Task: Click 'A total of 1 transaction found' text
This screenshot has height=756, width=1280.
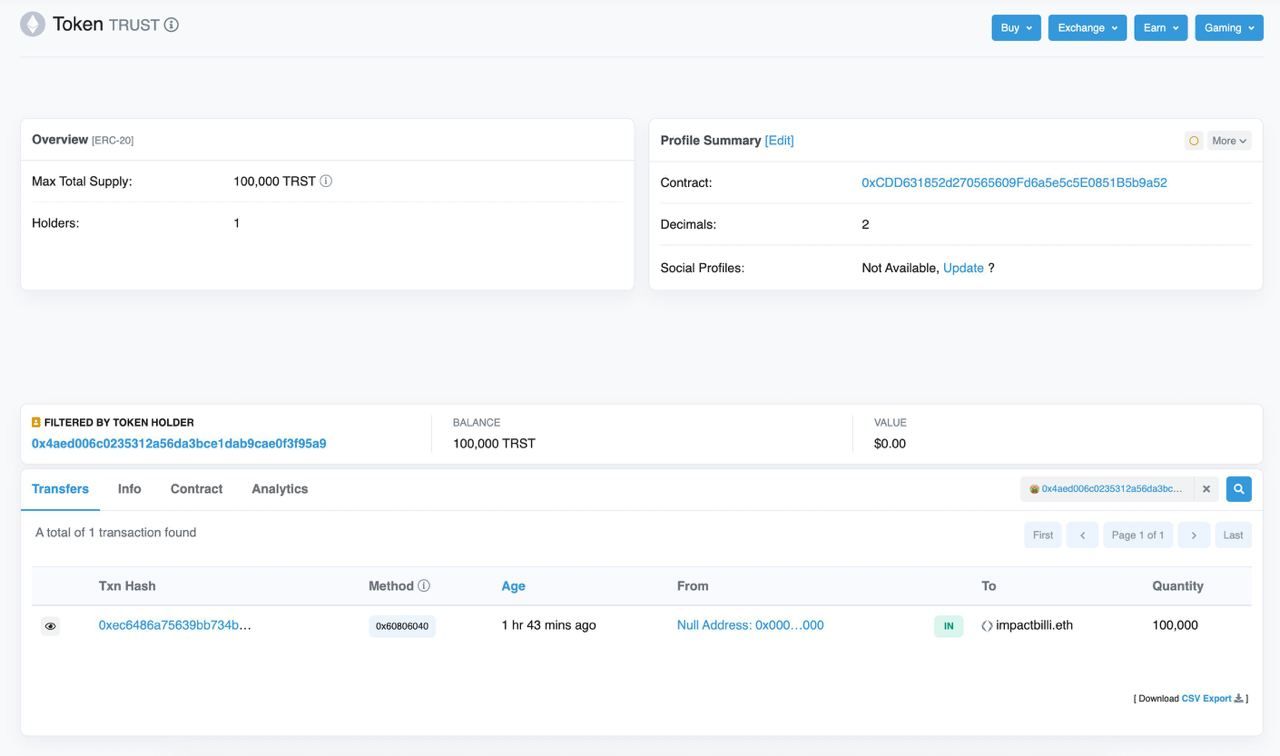Action: pyautogui.click(x=116, y=532)
